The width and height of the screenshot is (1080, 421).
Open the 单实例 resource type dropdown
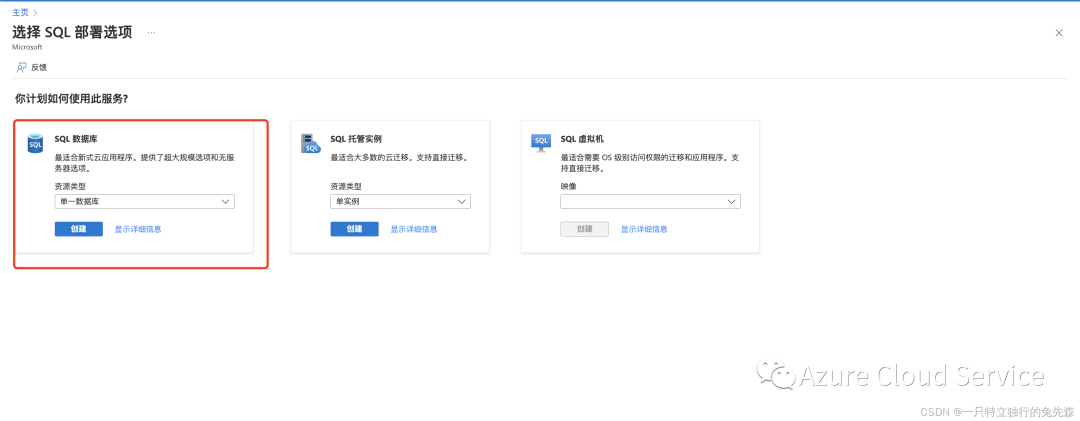coord(401,202)
